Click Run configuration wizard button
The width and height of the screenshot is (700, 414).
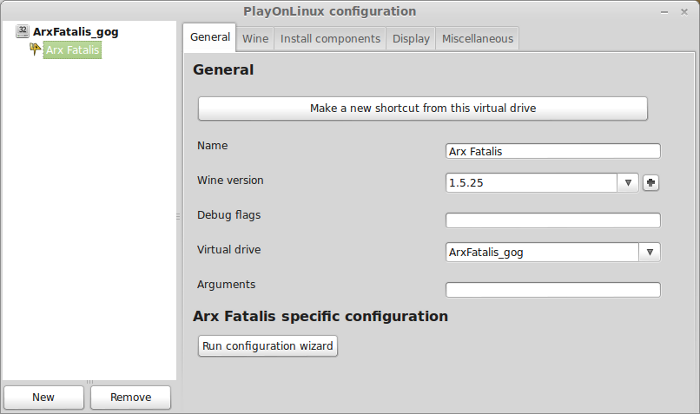tap(268, 346)
